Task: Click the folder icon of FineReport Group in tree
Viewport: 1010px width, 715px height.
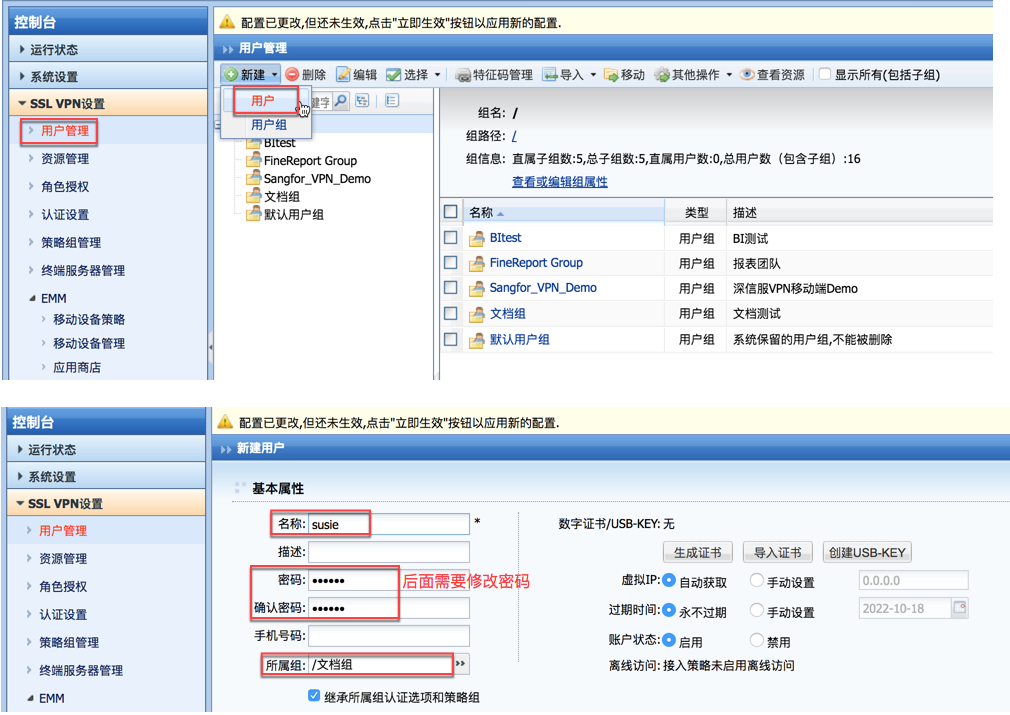Action: click(x=253, y=160)
